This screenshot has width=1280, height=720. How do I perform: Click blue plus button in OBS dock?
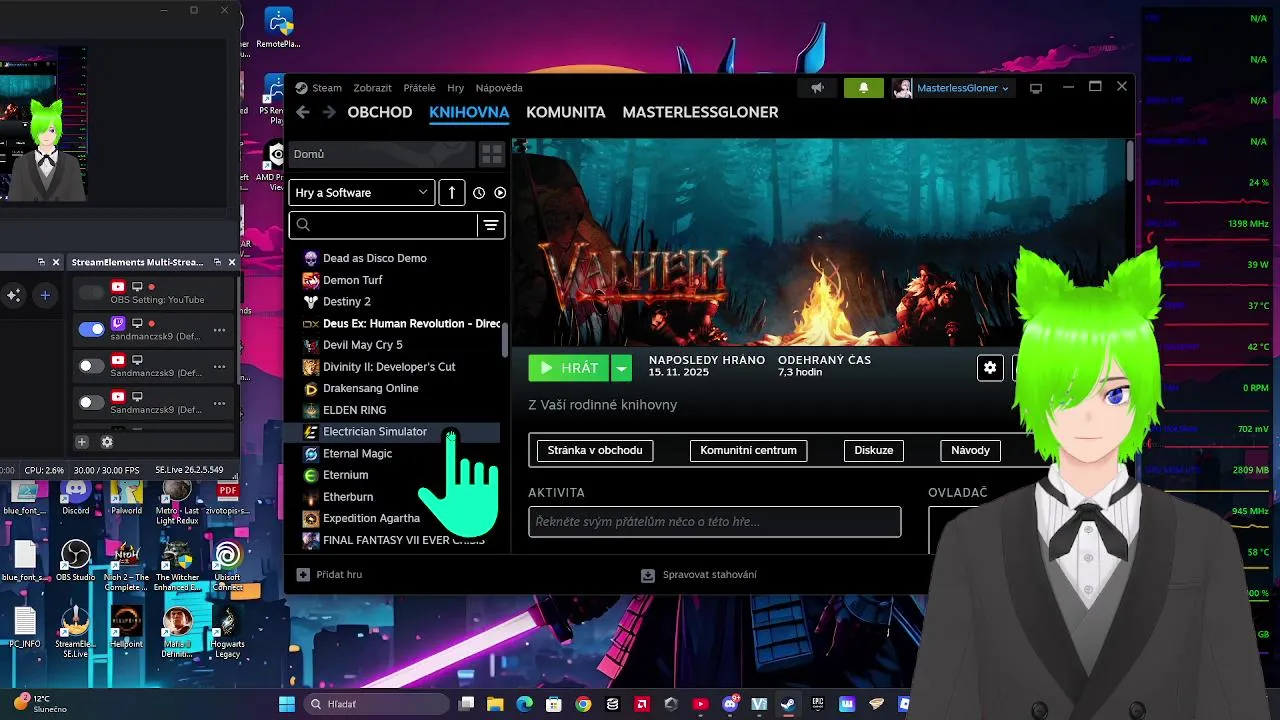(x=45, y=295)
